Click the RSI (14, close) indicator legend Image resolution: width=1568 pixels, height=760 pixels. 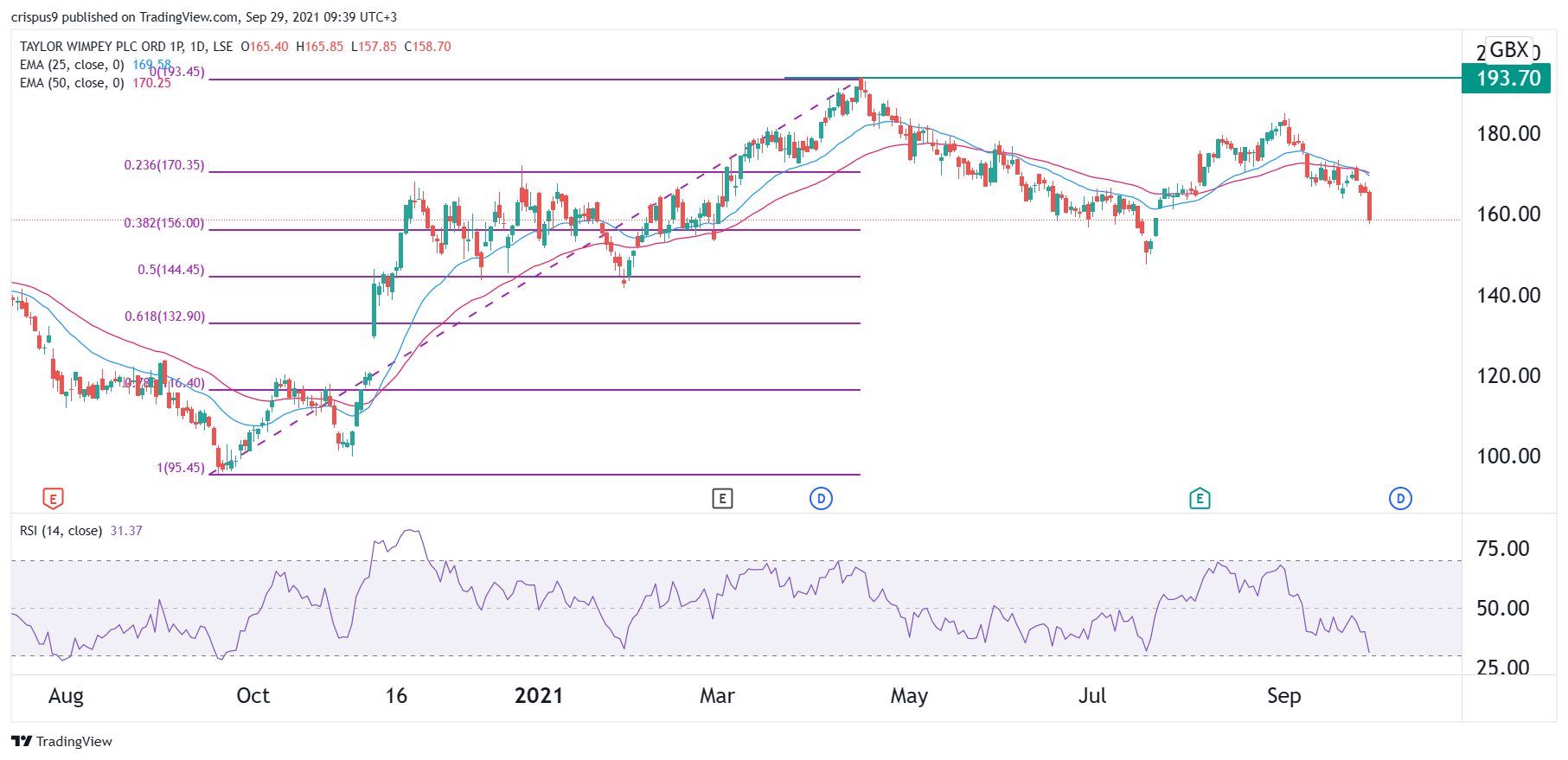61,531
